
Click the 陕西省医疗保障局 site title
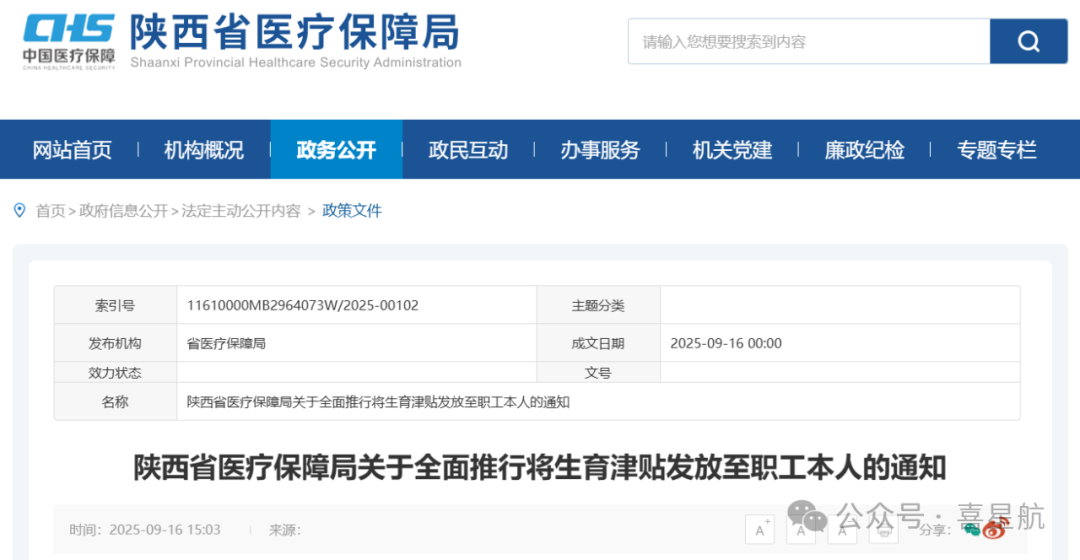pos(295,32)
